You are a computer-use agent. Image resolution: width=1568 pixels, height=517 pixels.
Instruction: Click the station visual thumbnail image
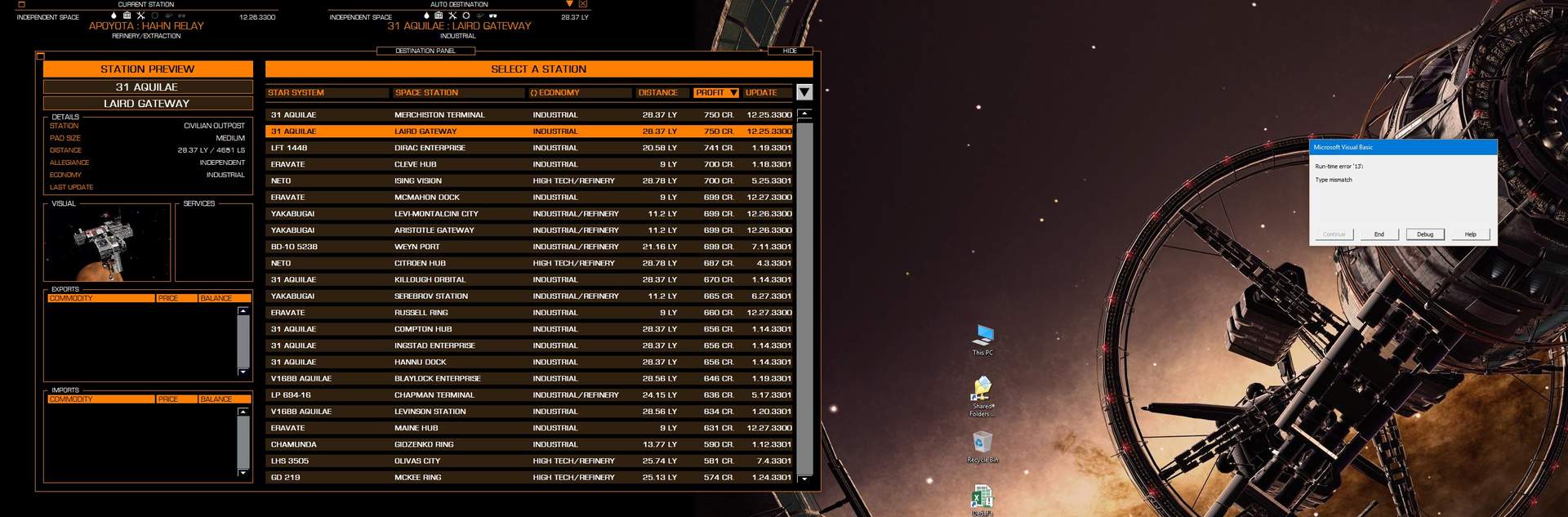click(x=107, y=243)
